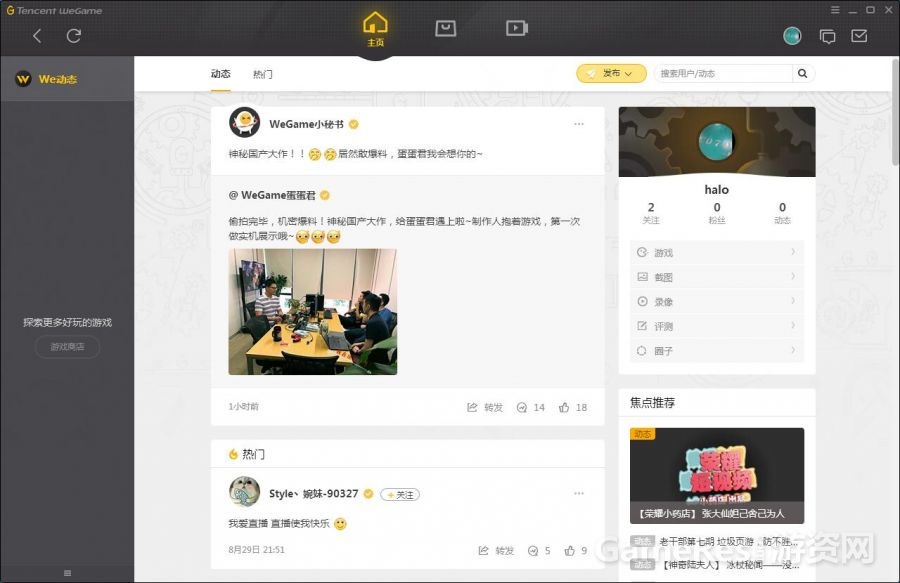View the 0 粉丝 followers count
Image resolution: width=900 pixels, height=583 pixels.
coord(717,213)
